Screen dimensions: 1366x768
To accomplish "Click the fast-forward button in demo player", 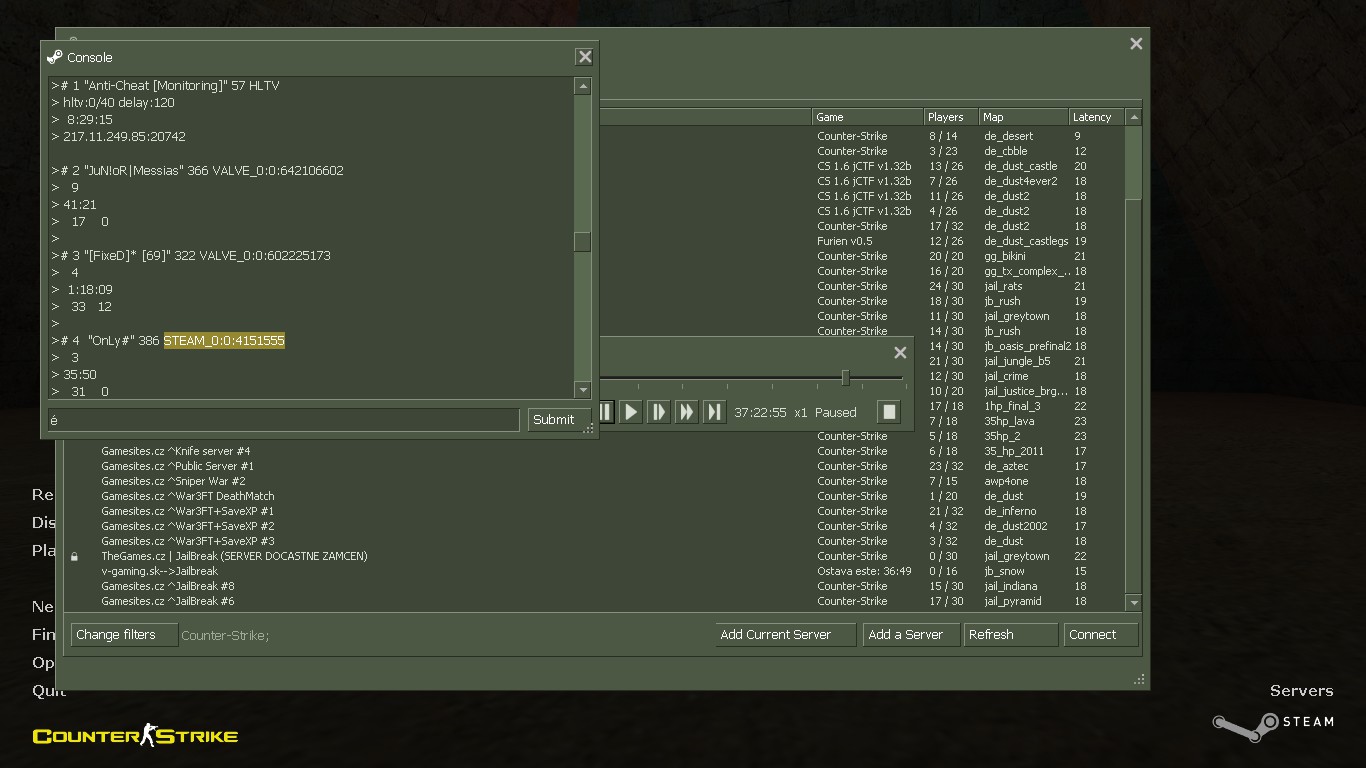I will (x=686, y=412).
